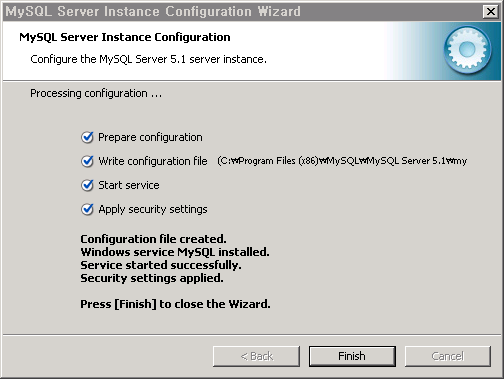Click the configuration file path text
504x379 pixels.
point(342,161)
